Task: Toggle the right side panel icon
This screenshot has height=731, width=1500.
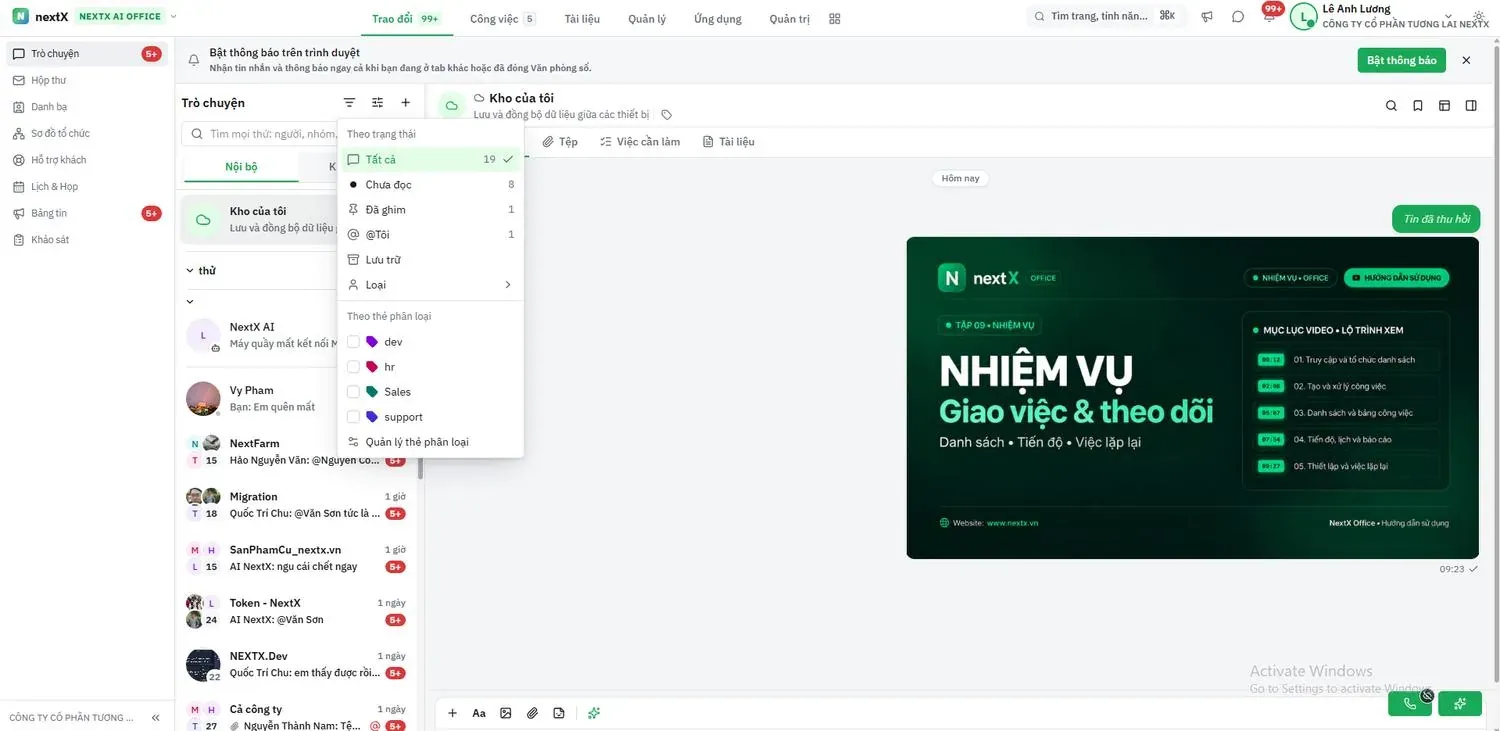Action: coord(1471,106)
